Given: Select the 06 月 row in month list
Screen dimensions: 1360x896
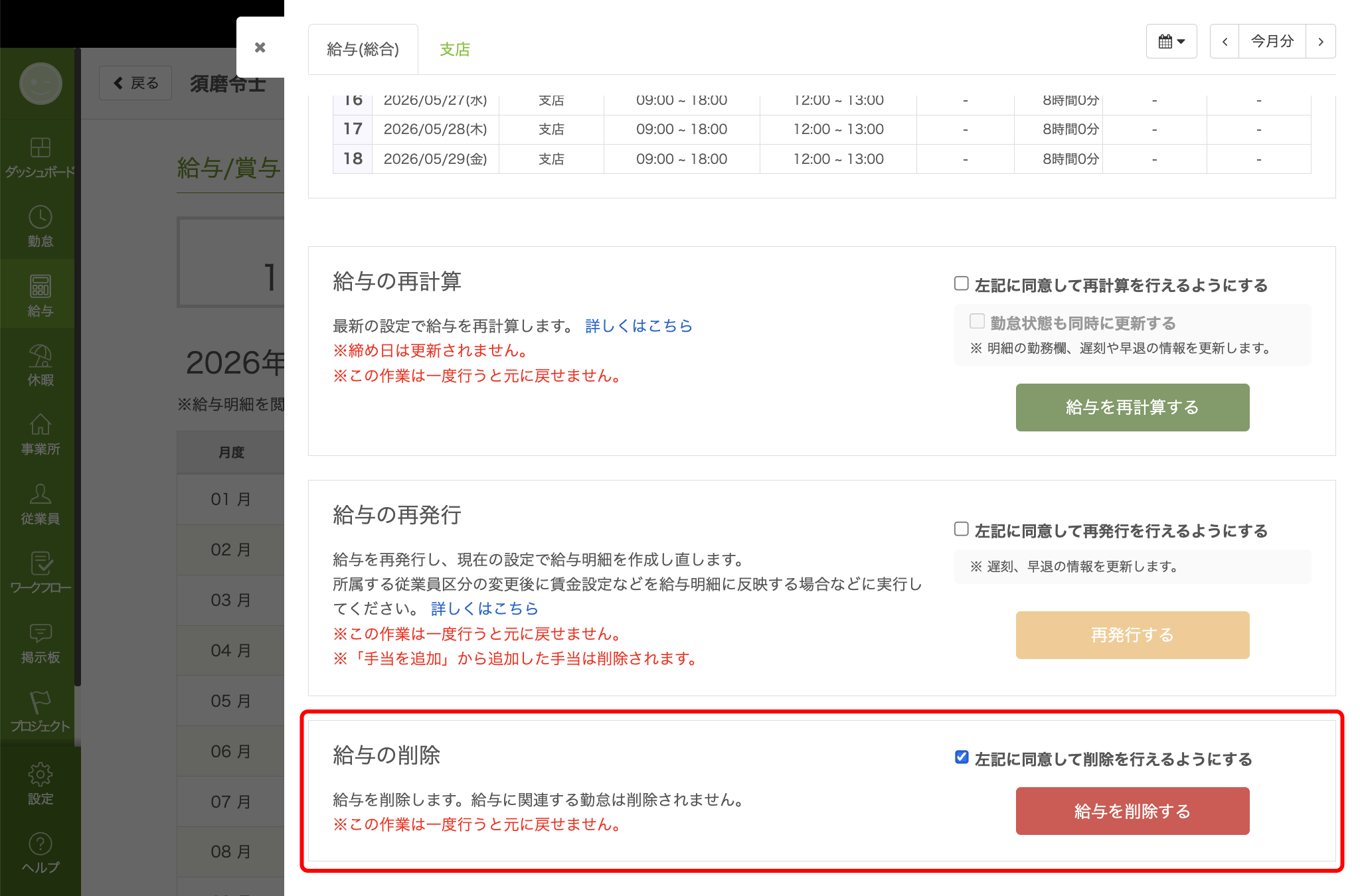Looking at the screenshot, I should [230, 751].
